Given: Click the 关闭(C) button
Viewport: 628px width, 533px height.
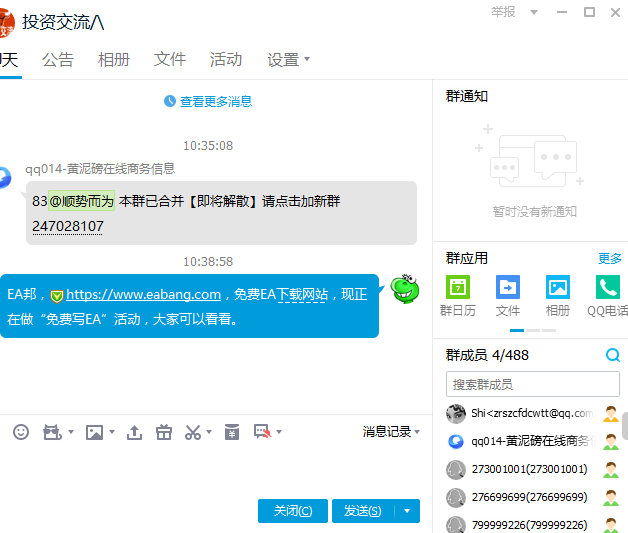Looking at the screenshot, I should pos(293,511).
